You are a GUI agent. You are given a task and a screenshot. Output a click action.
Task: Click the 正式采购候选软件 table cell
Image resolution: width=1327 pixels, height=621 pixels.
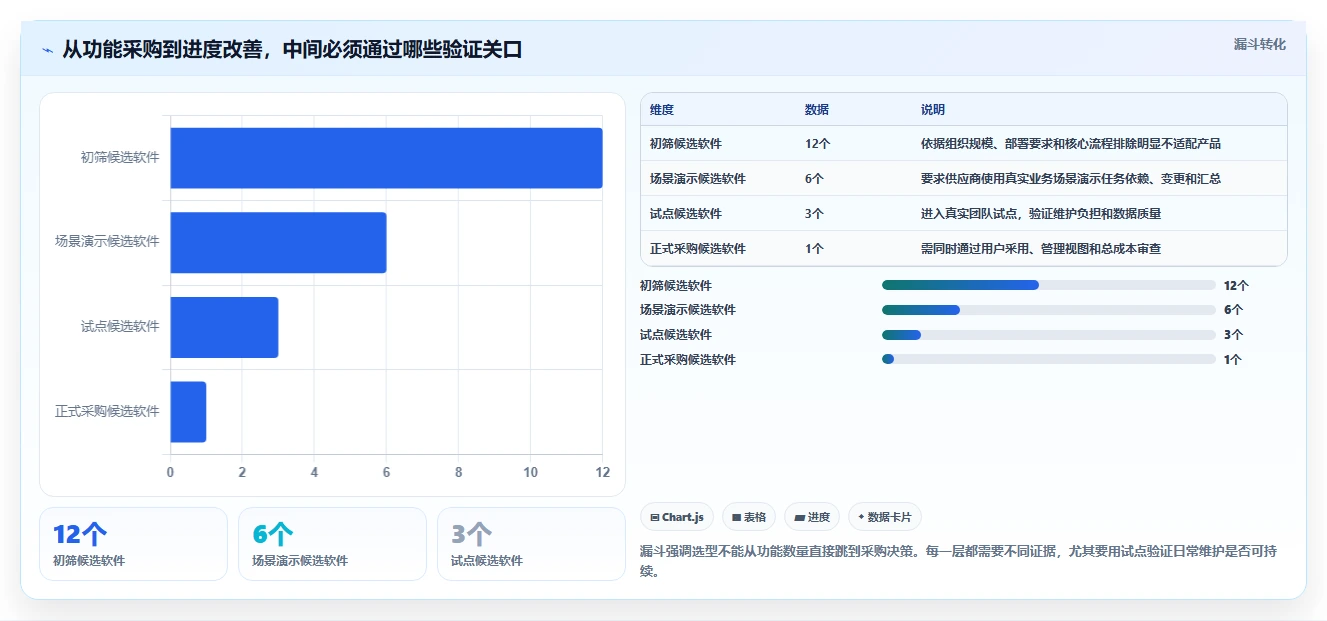click(x=698, y=249)
